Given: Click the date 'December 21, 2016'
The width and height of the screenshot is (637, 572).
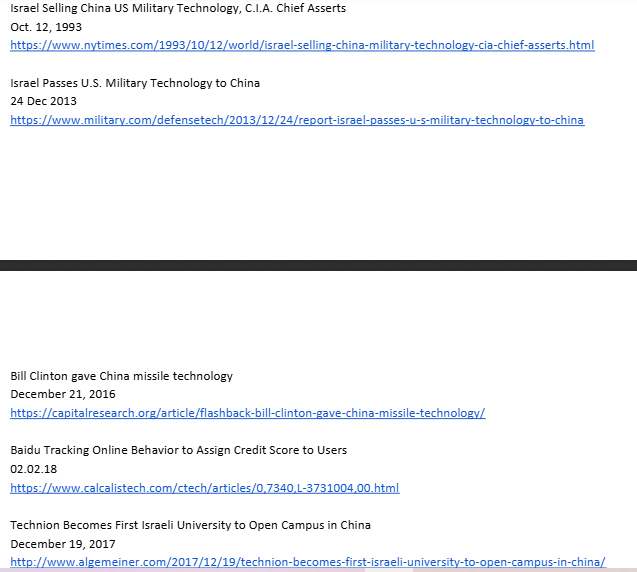Looking at the screenshot, I should pos(63,394).
